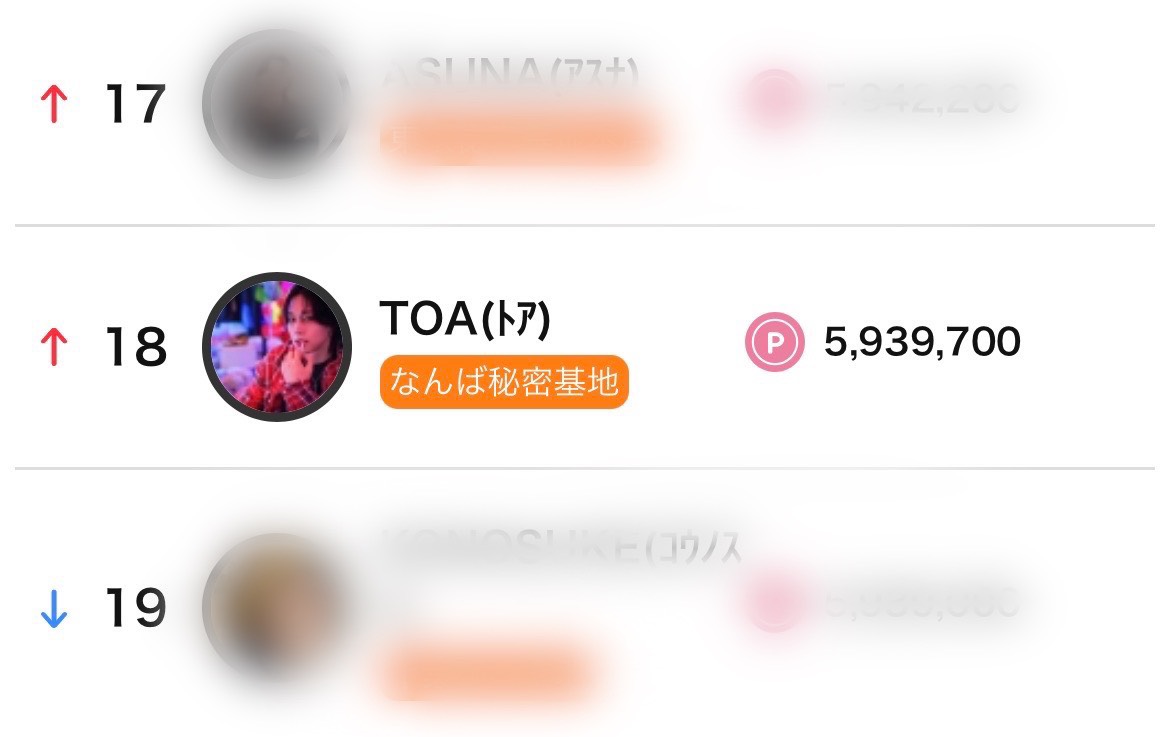The width and height of the screenshot is (1170, 737).
Task: Select the rank number 18
Action: tap(135, 347)
